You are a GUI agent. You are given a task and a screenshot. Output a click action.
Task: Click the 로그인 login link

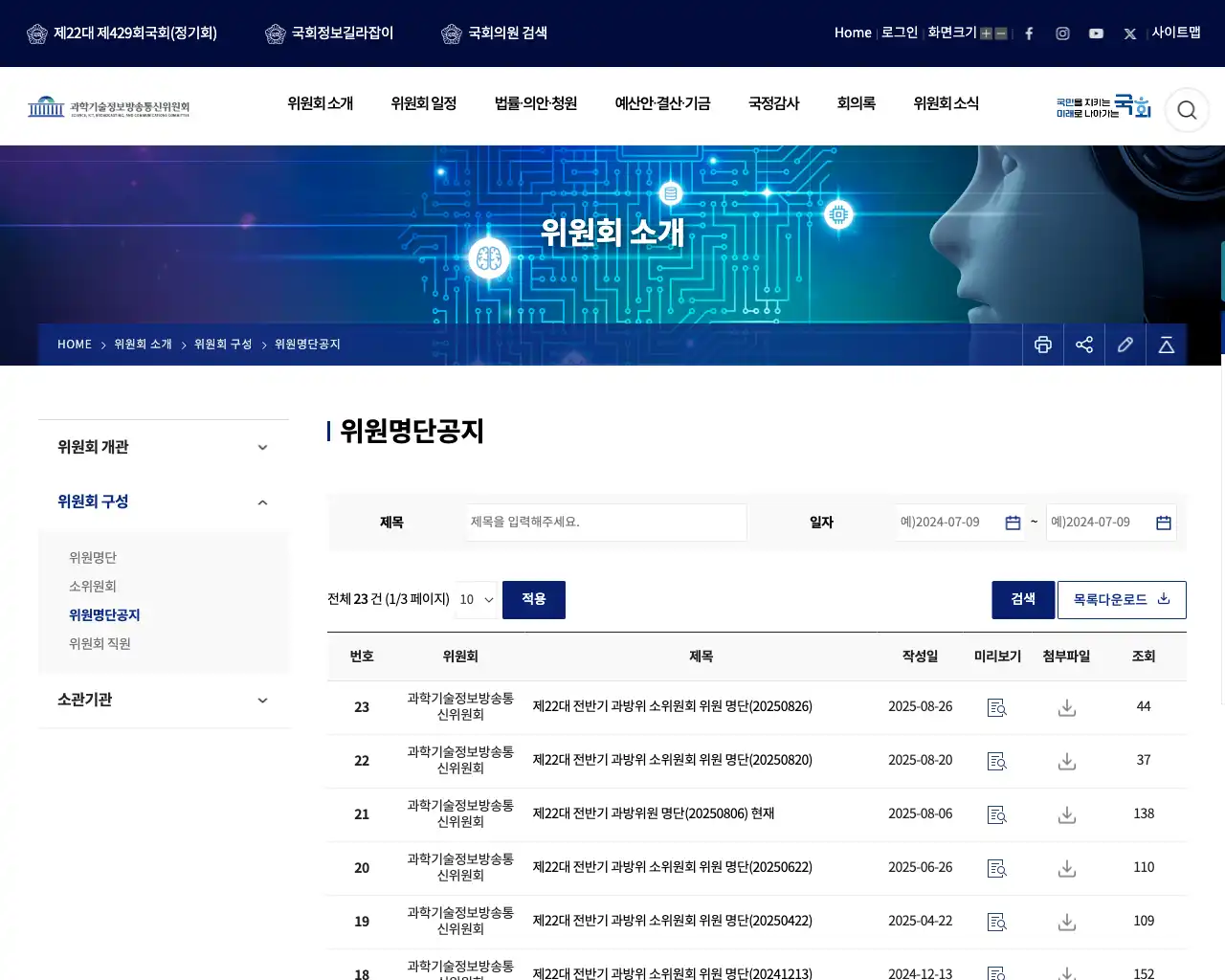[900, 33]
